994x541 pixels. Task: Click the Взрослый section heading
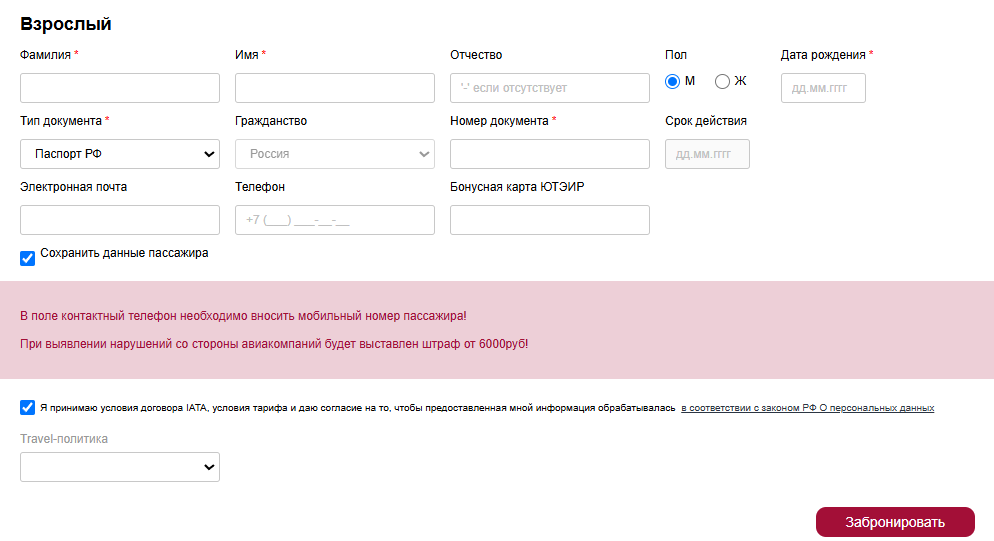coord(66,24)
